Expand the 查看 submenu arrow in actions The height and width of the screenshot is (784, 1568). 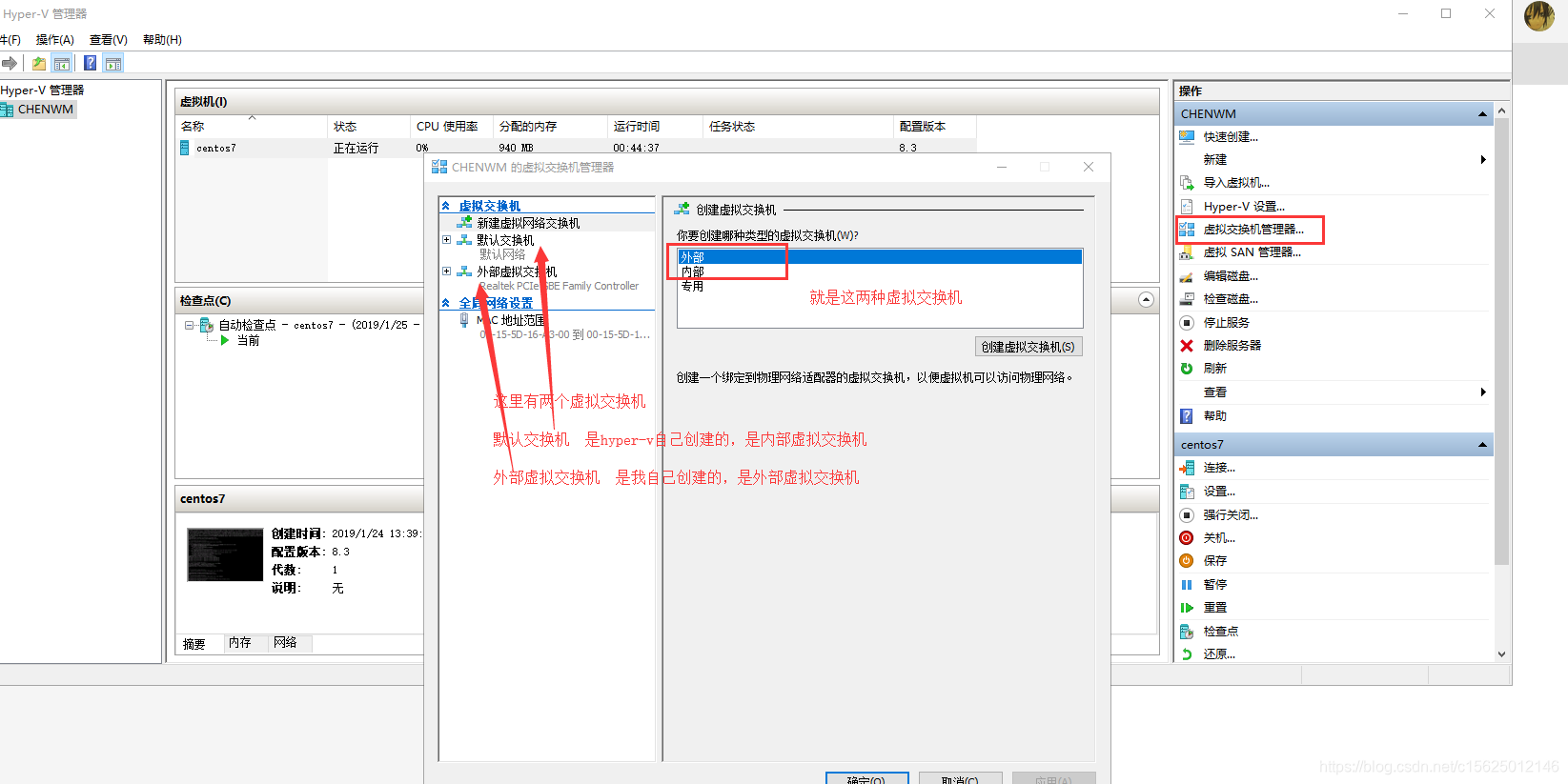1483,392
